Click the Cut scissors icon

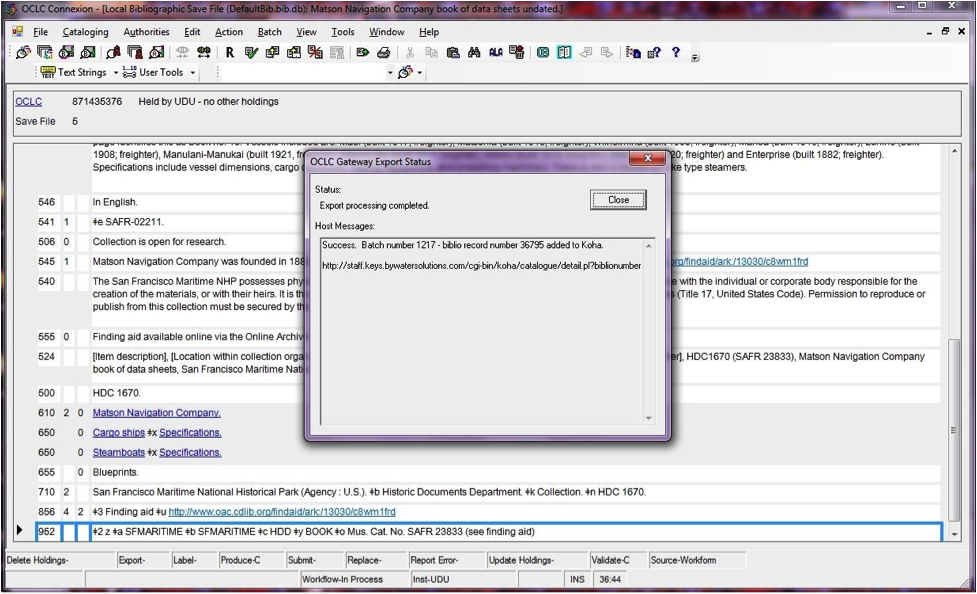coord(410,52)
